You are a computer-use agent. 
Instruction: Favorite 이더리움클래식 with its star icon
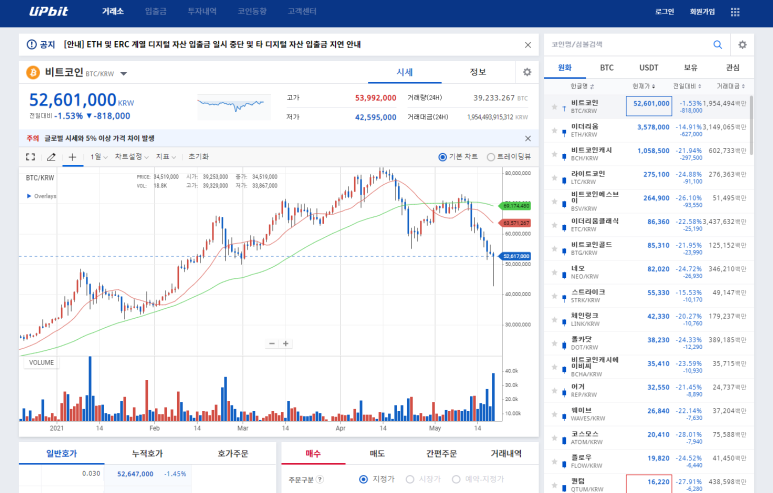[x=555, y=225]
